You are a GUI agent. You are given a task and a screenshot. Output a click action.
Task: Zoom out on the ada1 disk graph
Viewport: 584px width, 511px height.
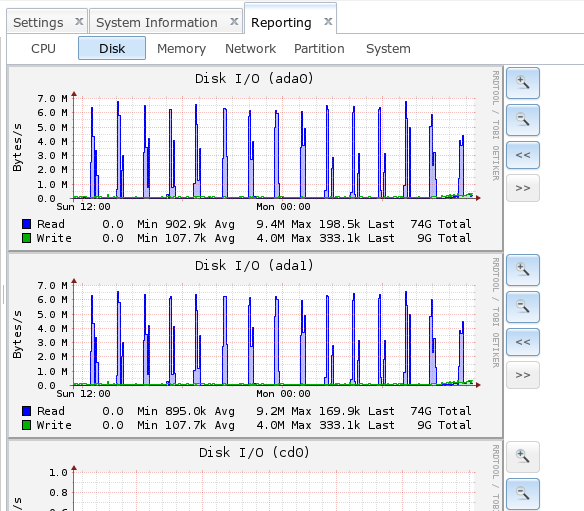[x=523, y=307]
